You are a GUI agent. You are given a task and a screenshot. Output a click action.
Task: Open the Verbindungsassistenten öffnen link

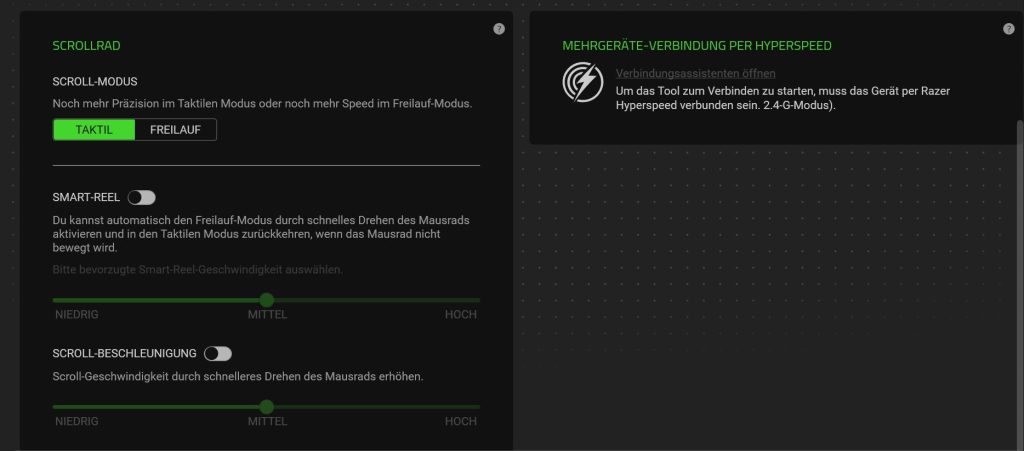696,74
